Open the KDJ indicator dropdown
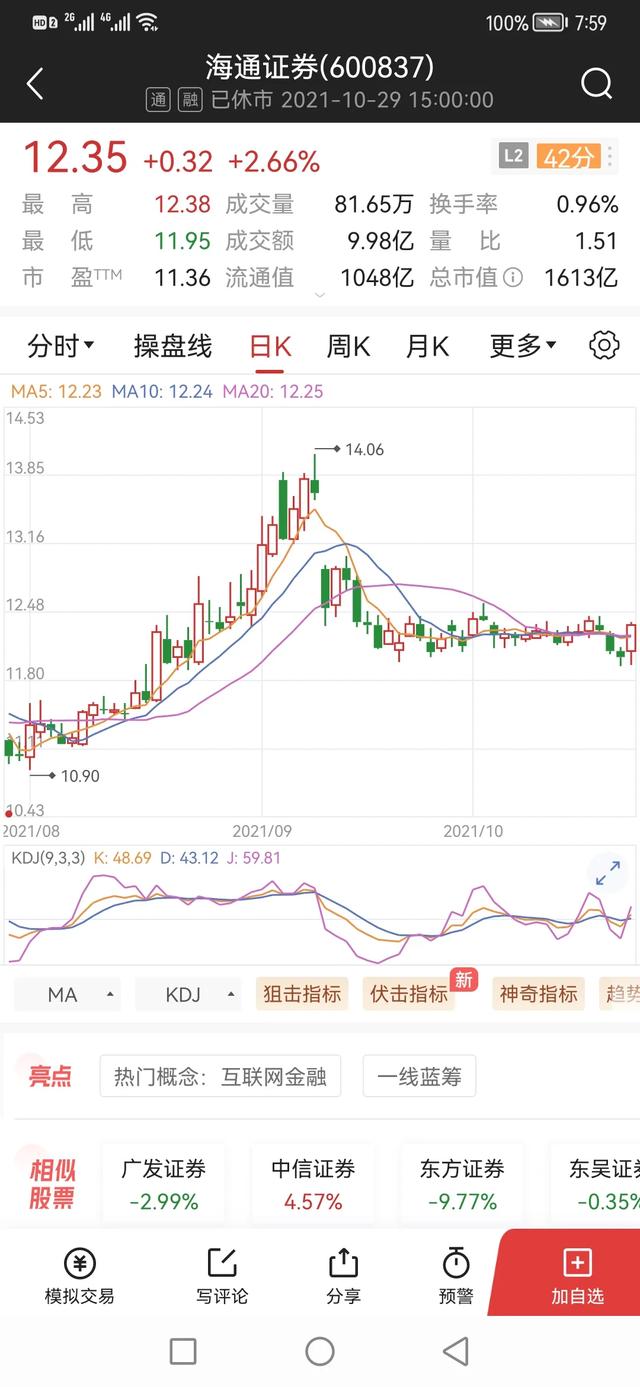Viewport: 640px width, 1387px height. pyautogui.click(x=189, y=994)
